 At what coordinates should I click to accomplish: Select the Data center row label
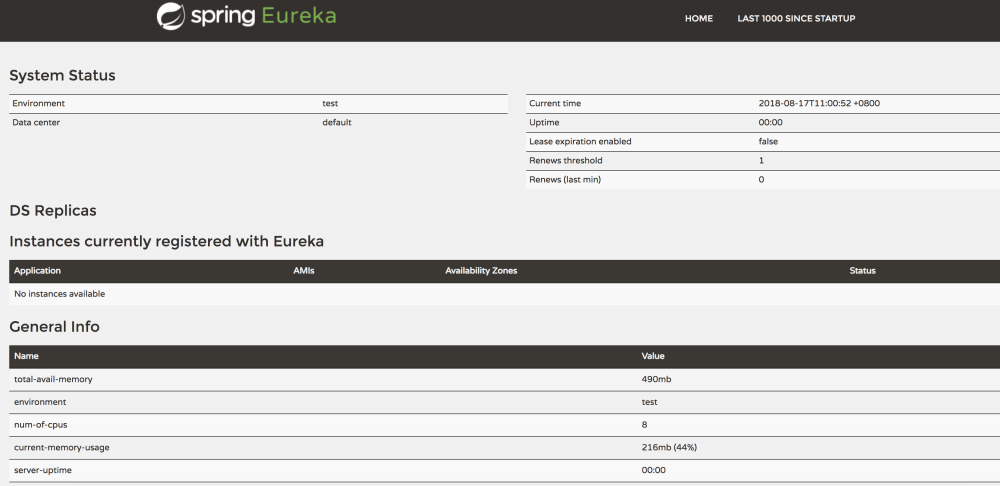click(x=36, y=122)
